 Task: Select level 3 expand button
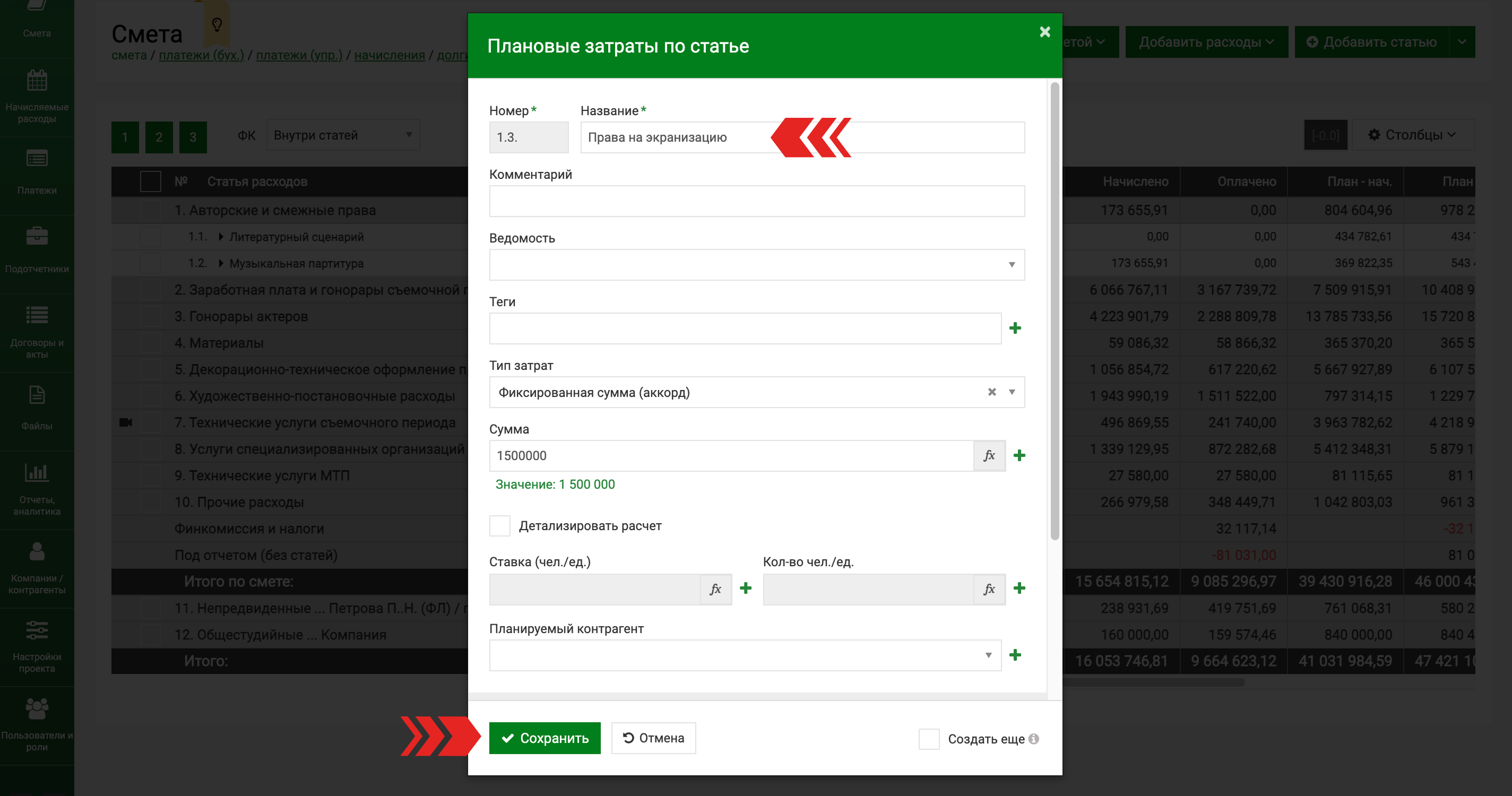coord(193,137)
